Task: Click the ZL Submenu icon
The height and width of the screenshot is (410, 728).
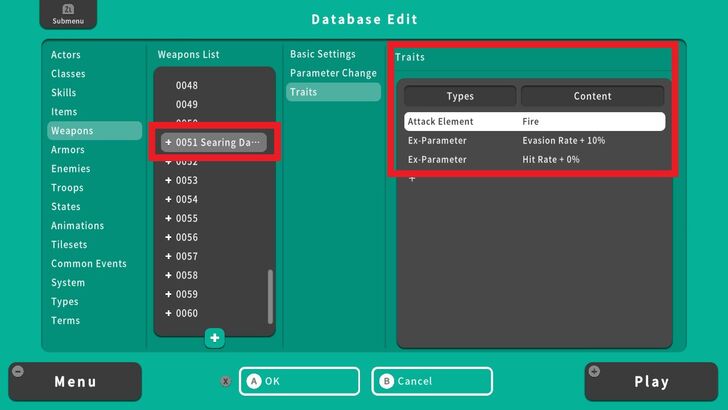Action: click(x=61, y=14)
